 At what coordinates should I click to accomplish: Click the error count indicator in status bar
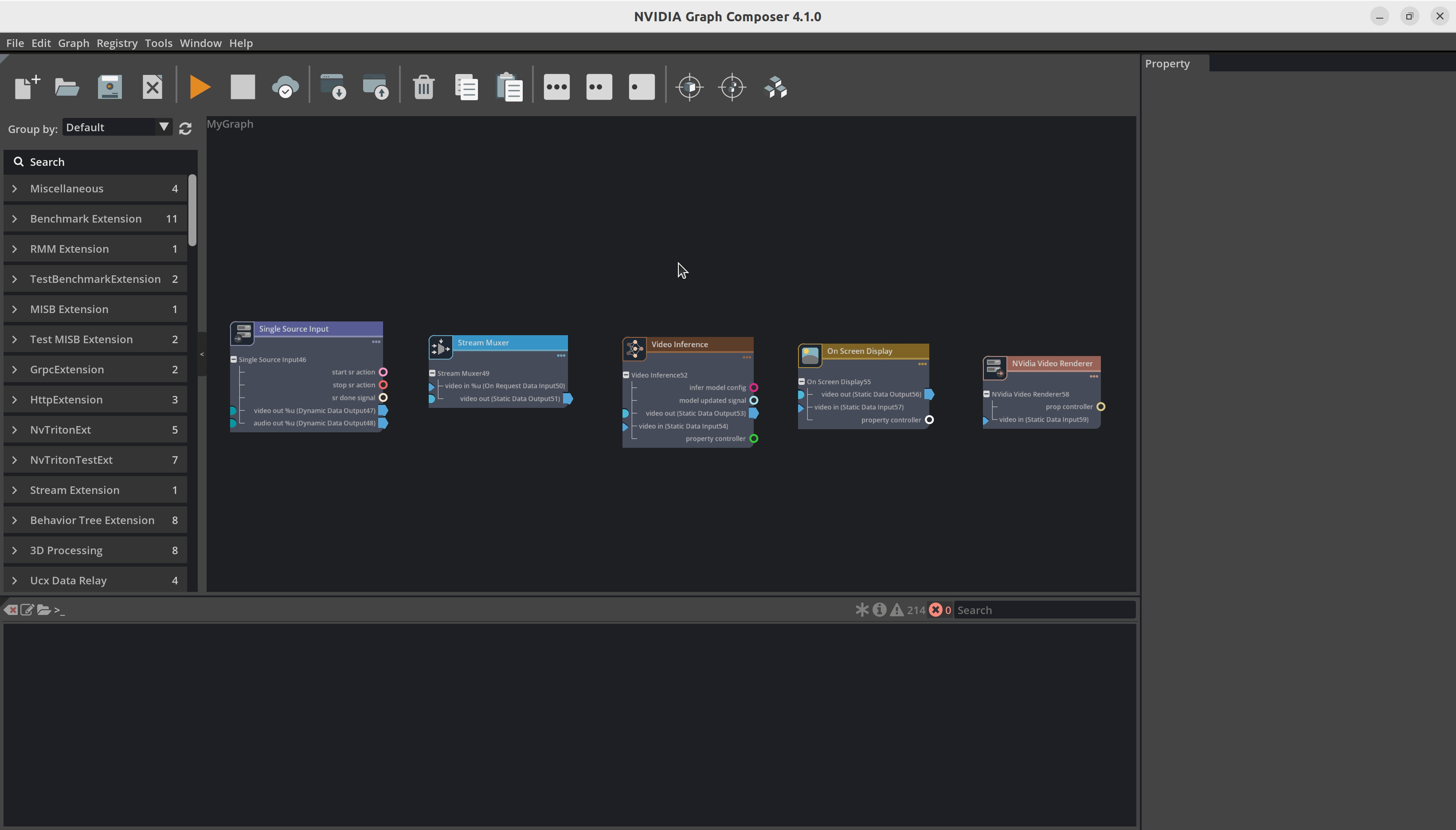click(x=939, y=610)
